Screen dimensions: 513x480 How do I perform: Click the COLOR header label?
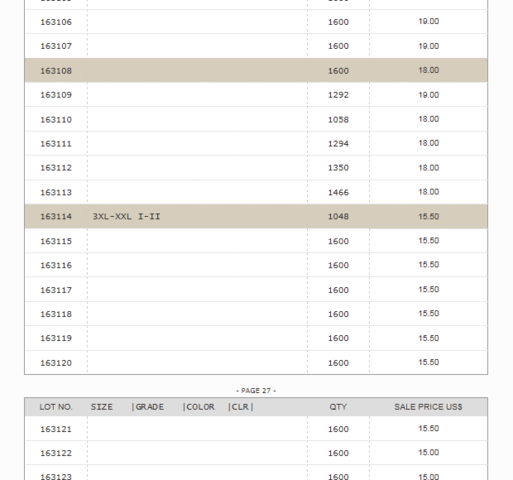pyautogui.click(x=200, y=407)
